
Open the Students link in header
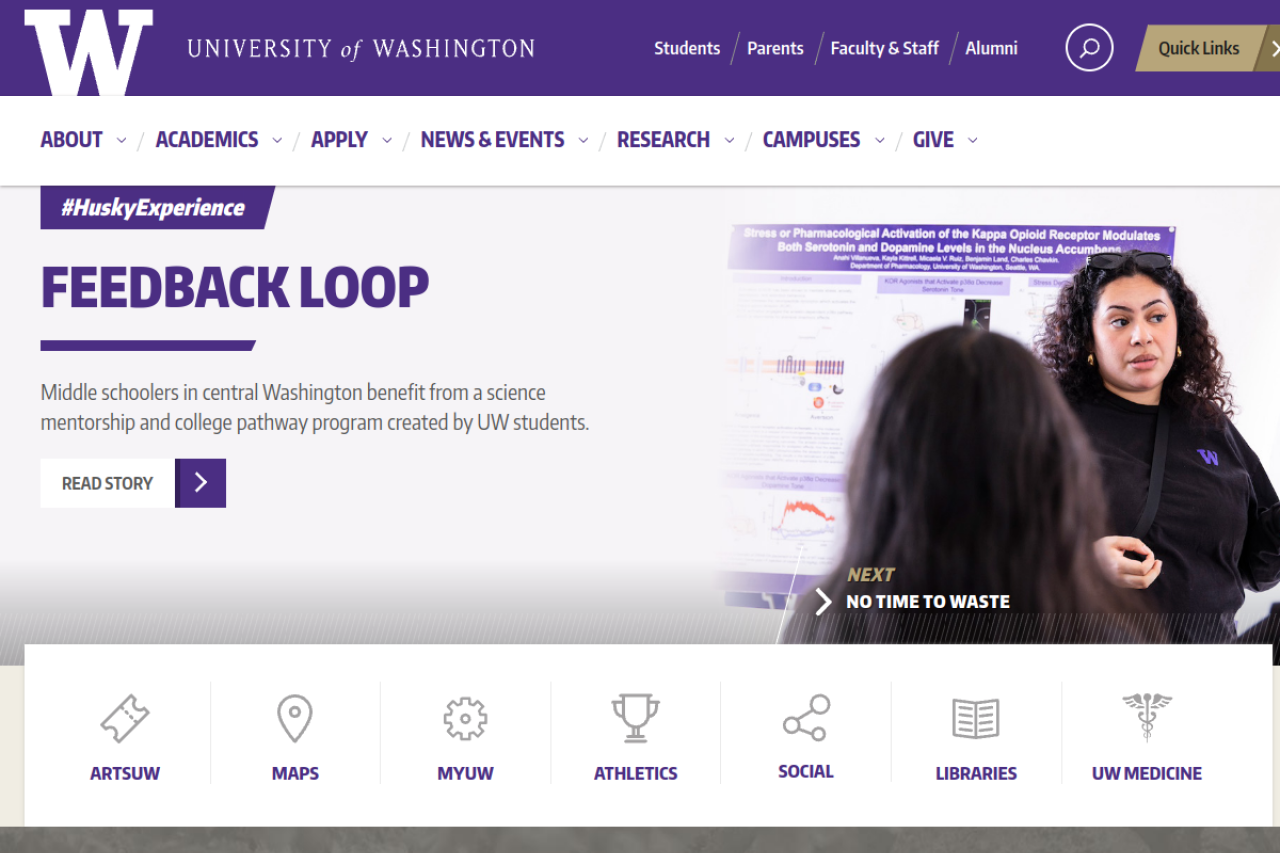tap(687, 48)
